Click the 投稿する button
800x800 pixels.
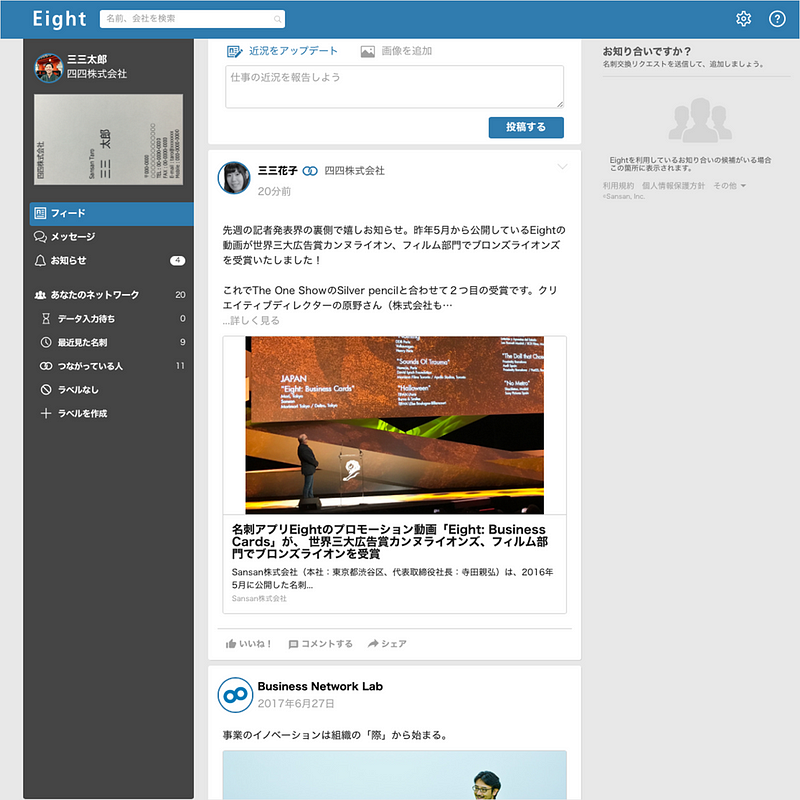[x=526, y=128]
